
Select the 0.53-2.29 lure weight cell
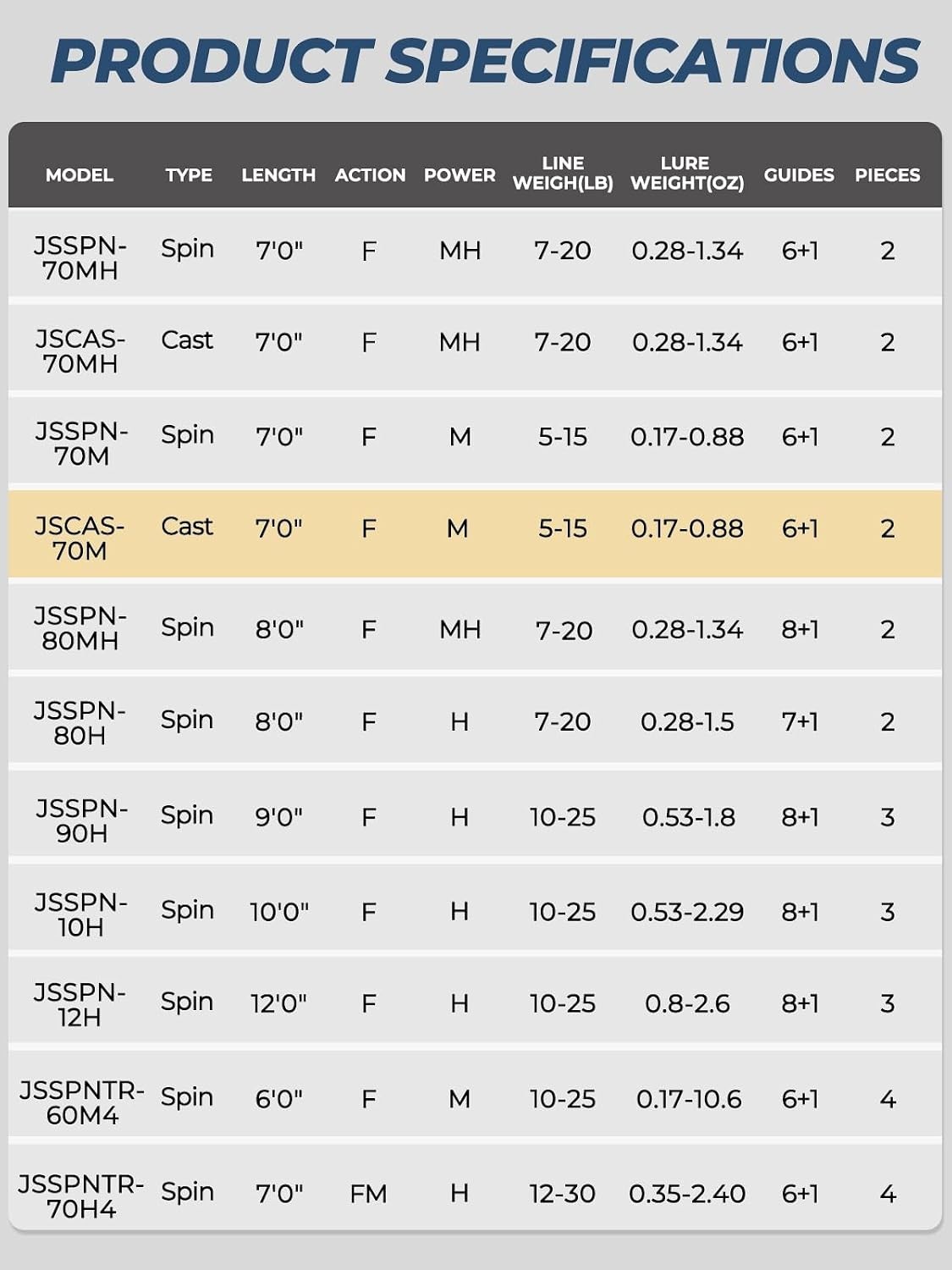[x=687, y=912]
